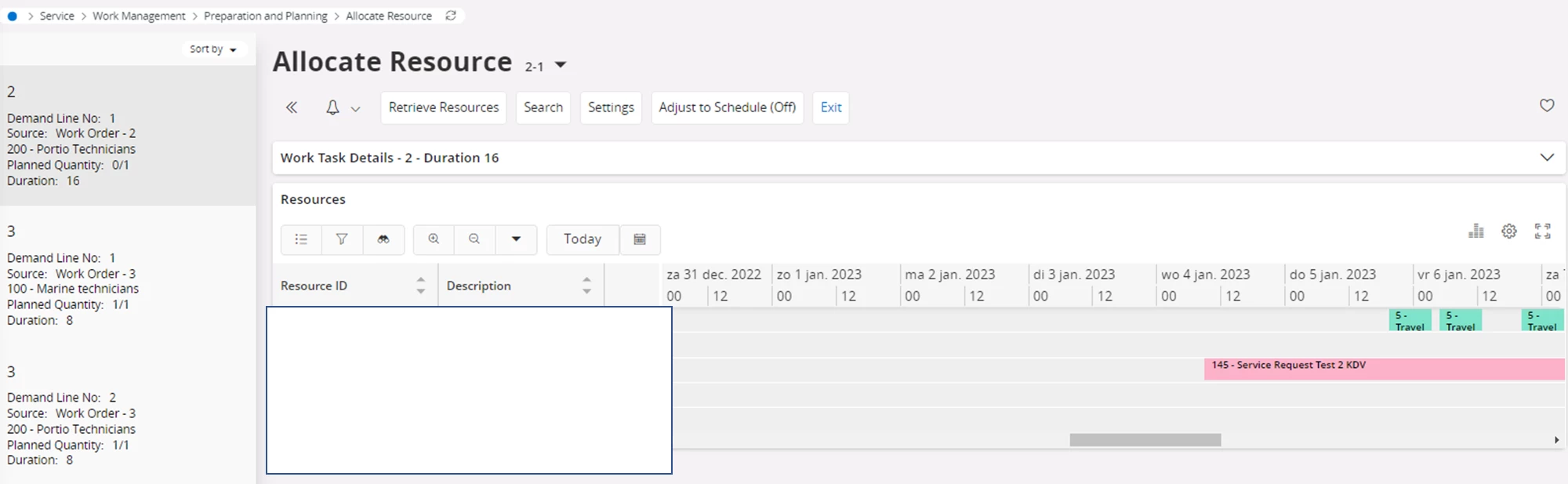
Task: Toggle Adjust to Schedule (Off) button
Action: click(x=727, y=107)
